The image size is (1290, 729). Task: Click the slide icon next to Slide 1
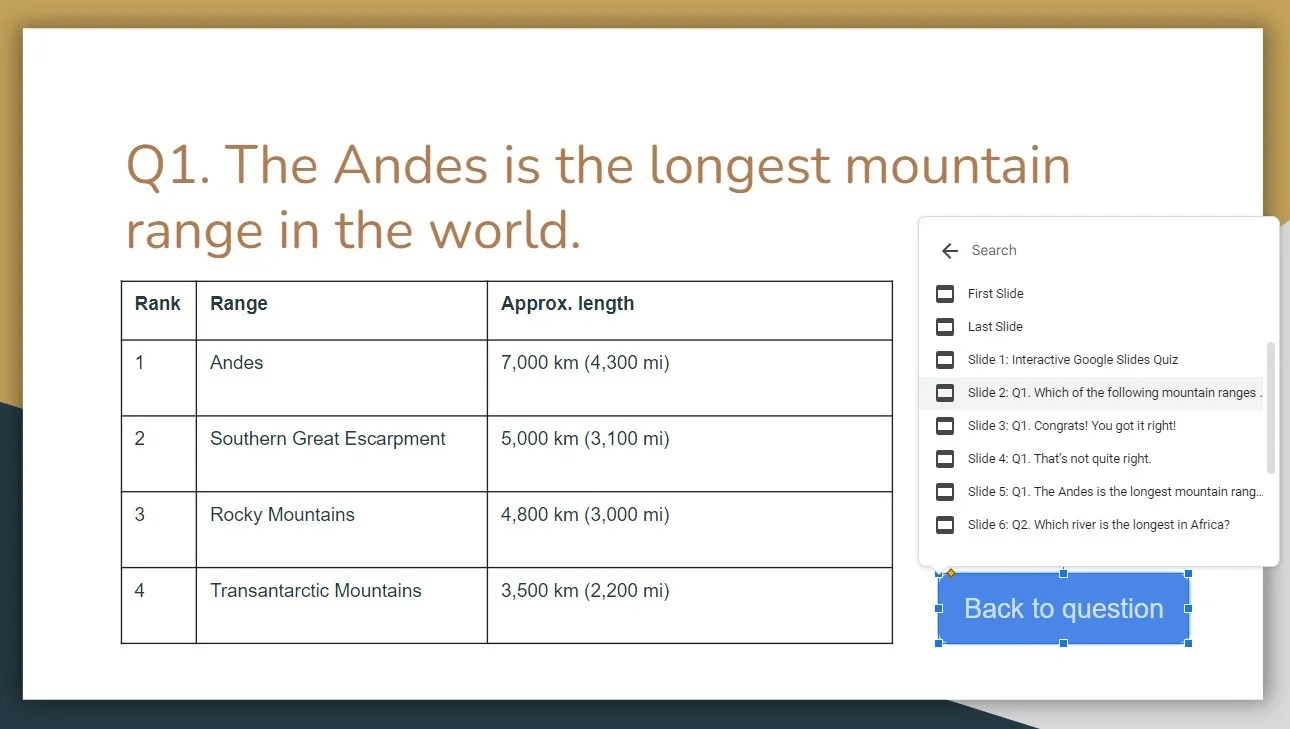[944, 359]
